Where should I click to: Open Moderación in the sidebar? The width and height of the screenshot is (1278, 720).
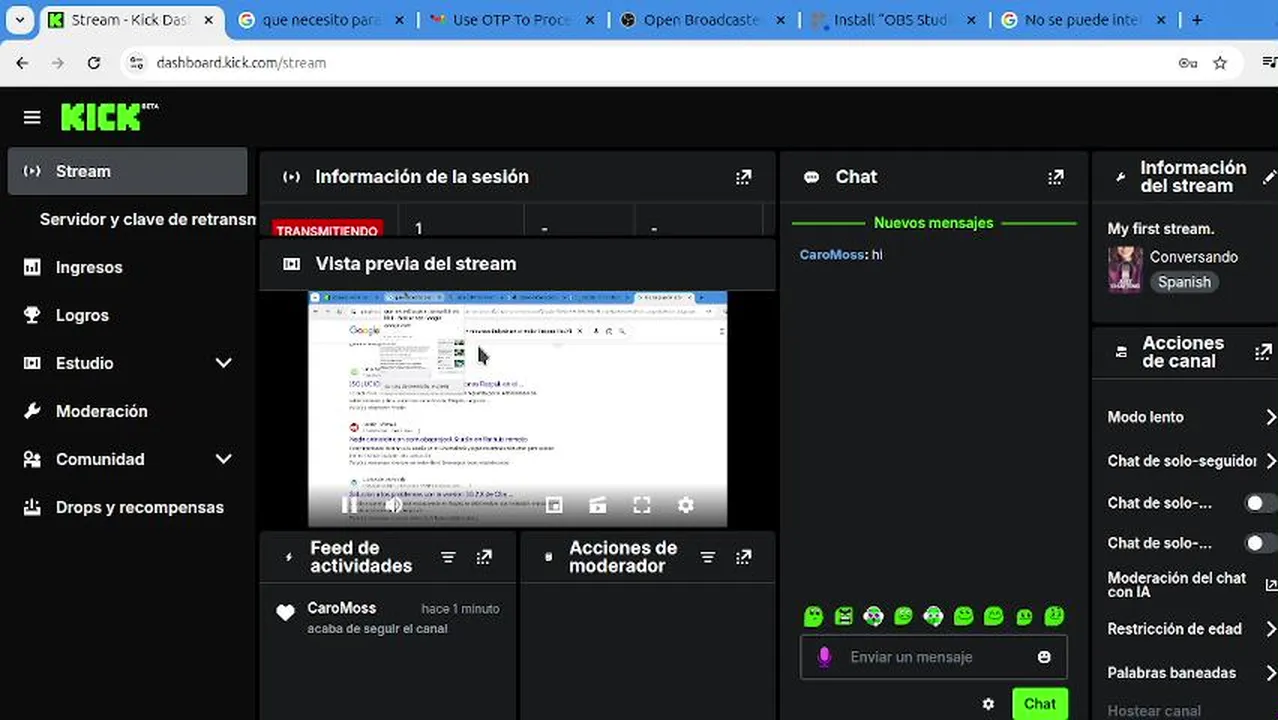point(127,411)
